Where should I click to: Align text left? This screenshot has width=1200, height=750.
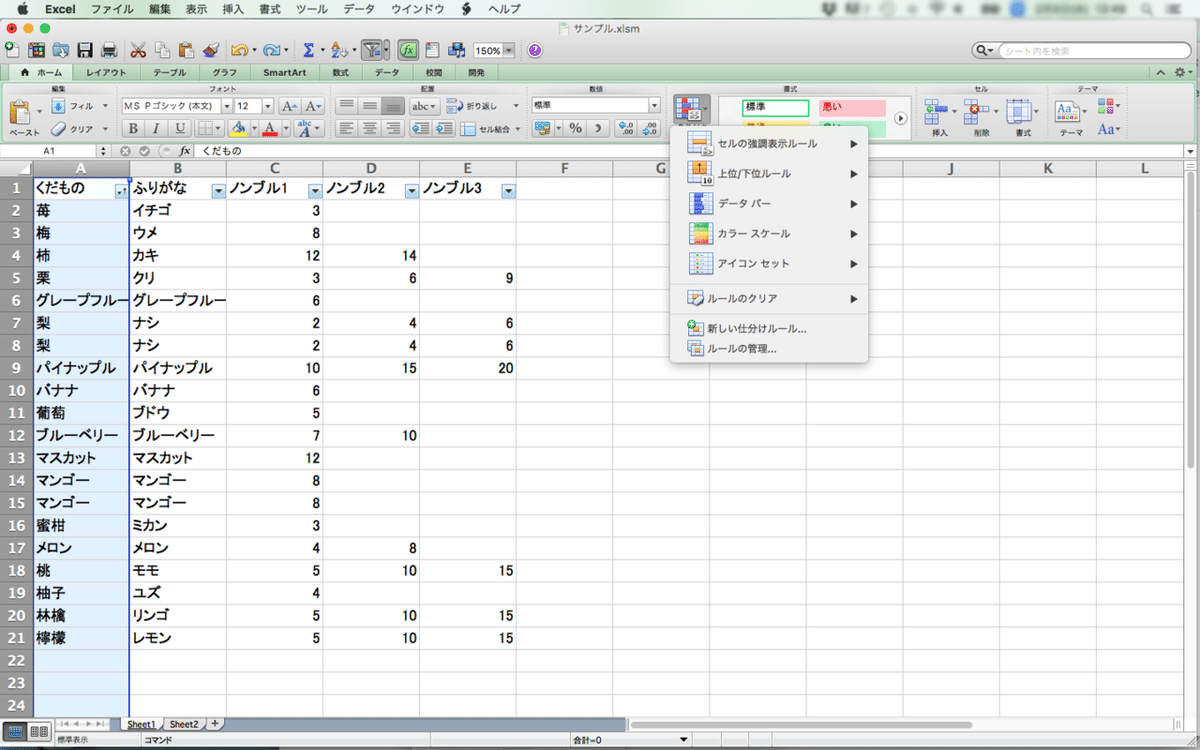click(x=345, y=128)
